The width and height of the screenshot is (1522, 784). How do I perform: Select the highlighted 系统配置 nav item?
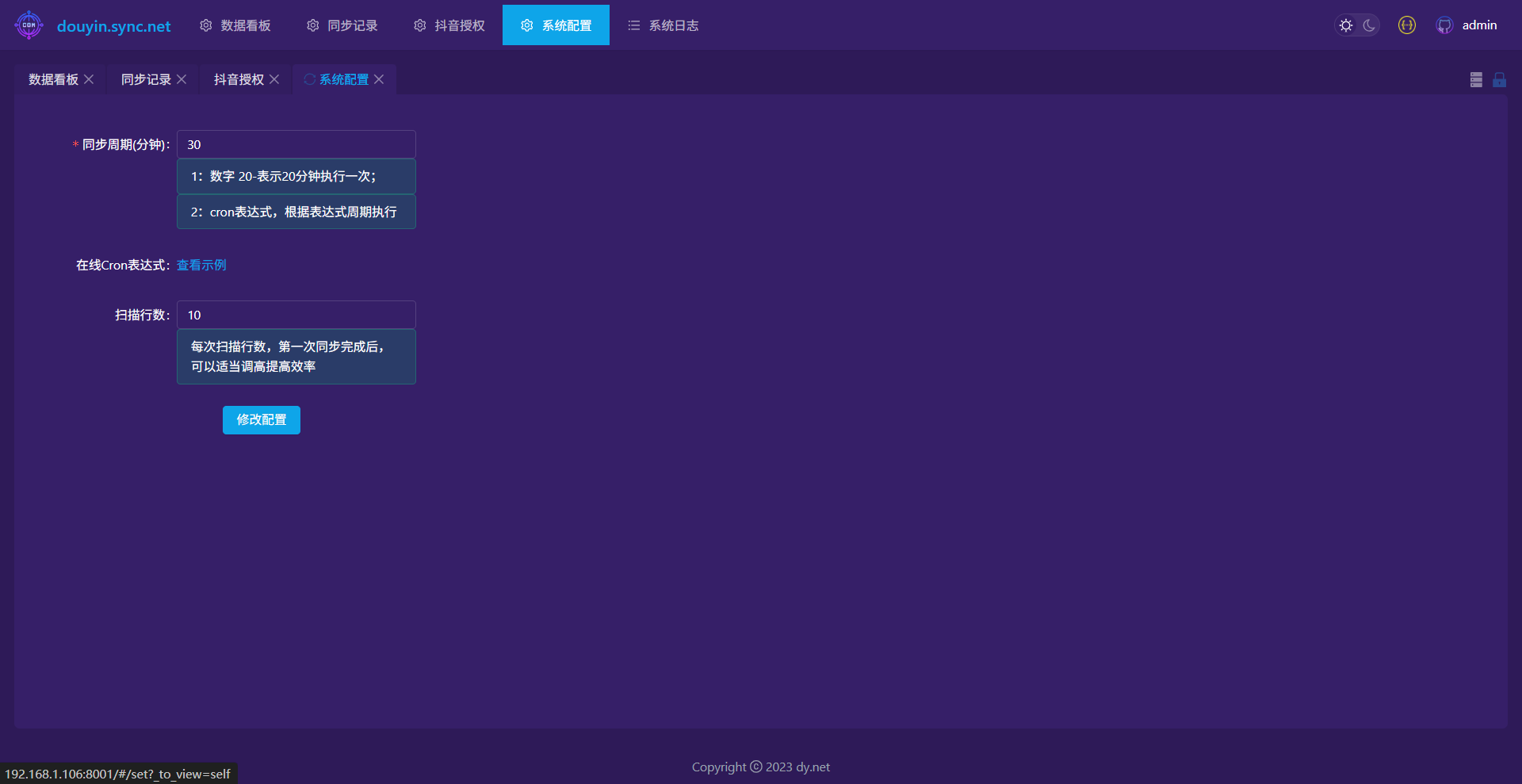(556, 25)
